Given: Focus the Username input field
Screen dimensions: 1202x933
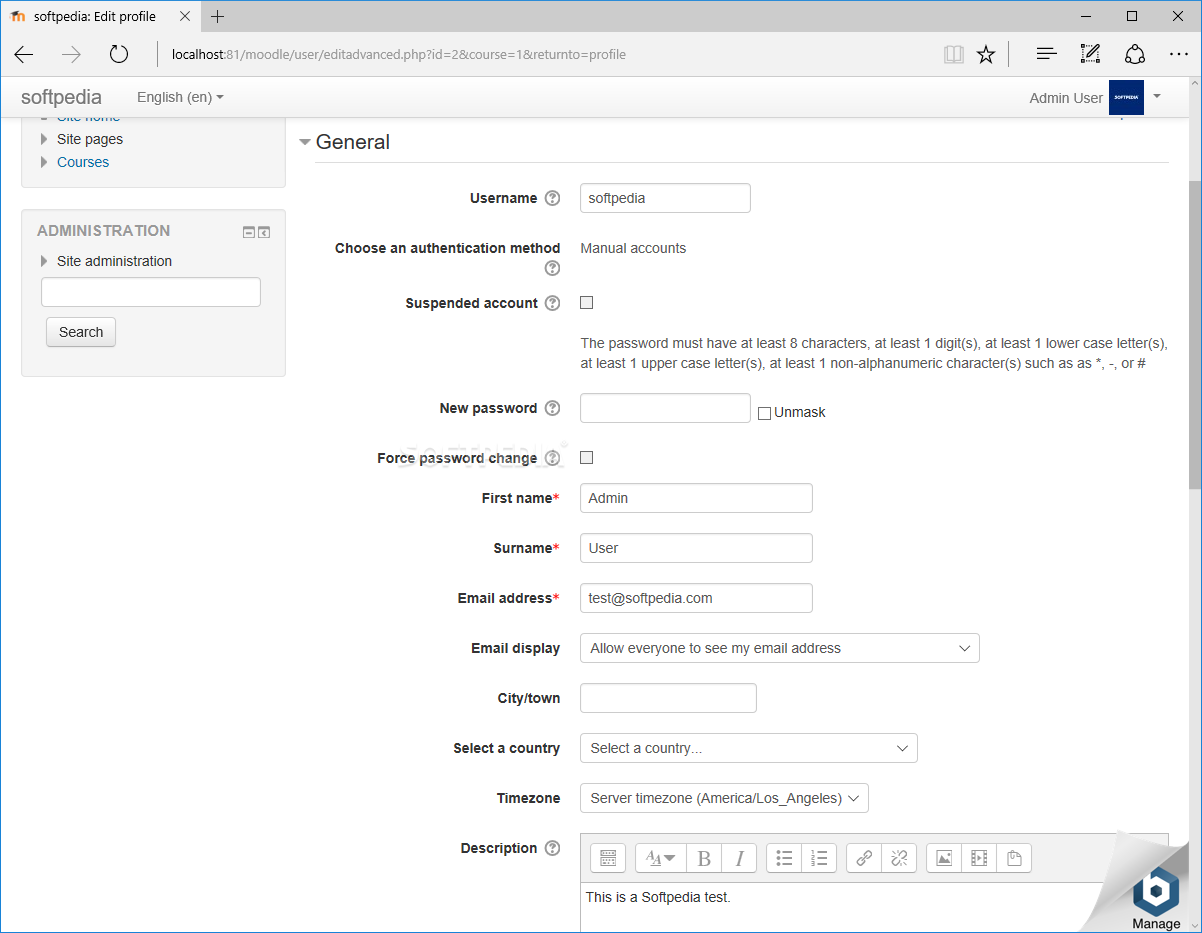Looking at the screenshot, I should [x=665, y=198].
